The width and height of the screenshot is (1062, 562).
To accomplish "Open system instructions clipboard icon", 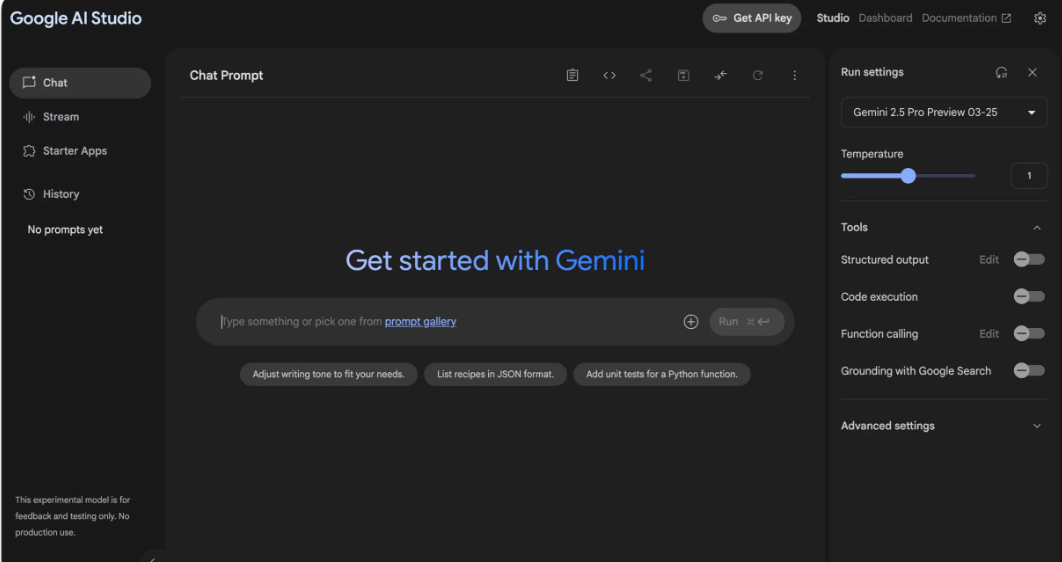I will tap(572, 75).
